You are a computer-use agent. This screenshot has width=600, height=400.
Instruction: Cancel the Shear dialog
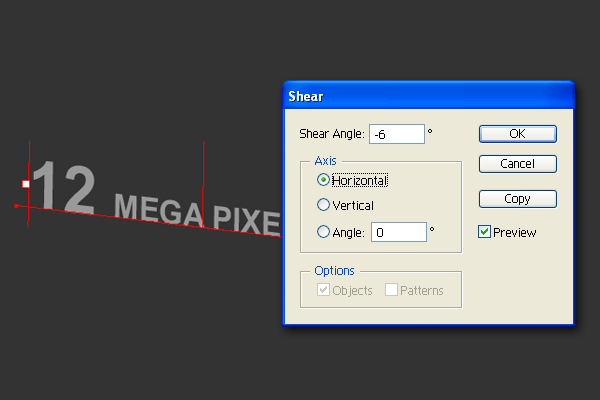(518, 164)
